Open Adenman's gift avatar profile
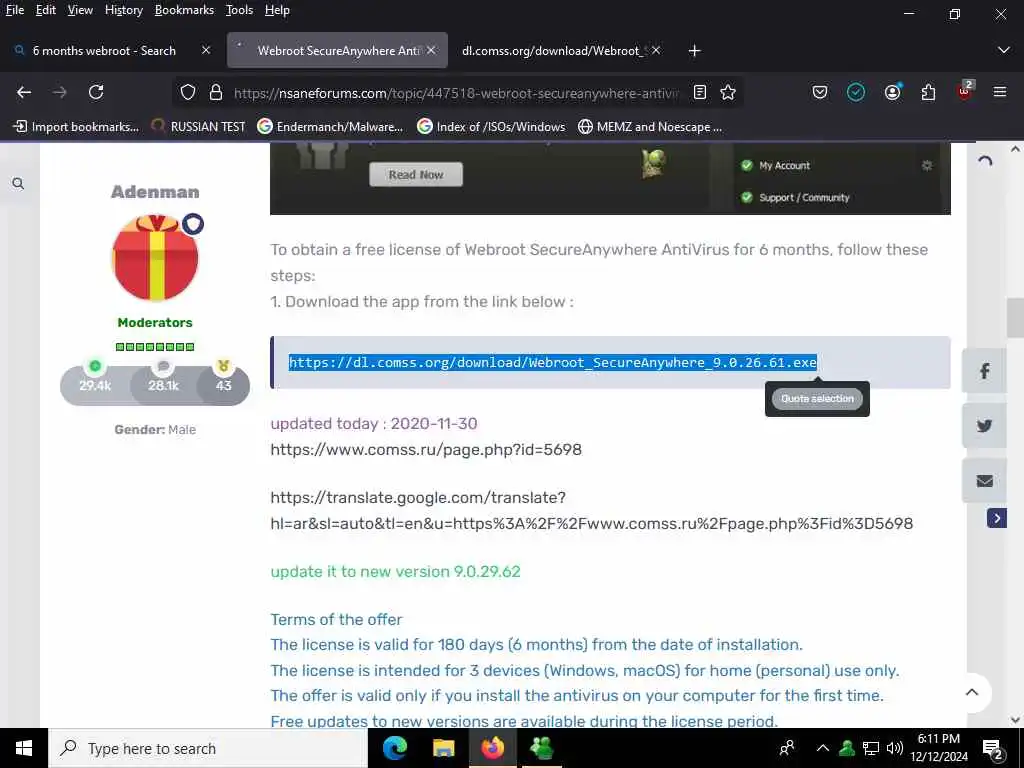Screen dimensions: 1024x768 click(x=155, y=258)
